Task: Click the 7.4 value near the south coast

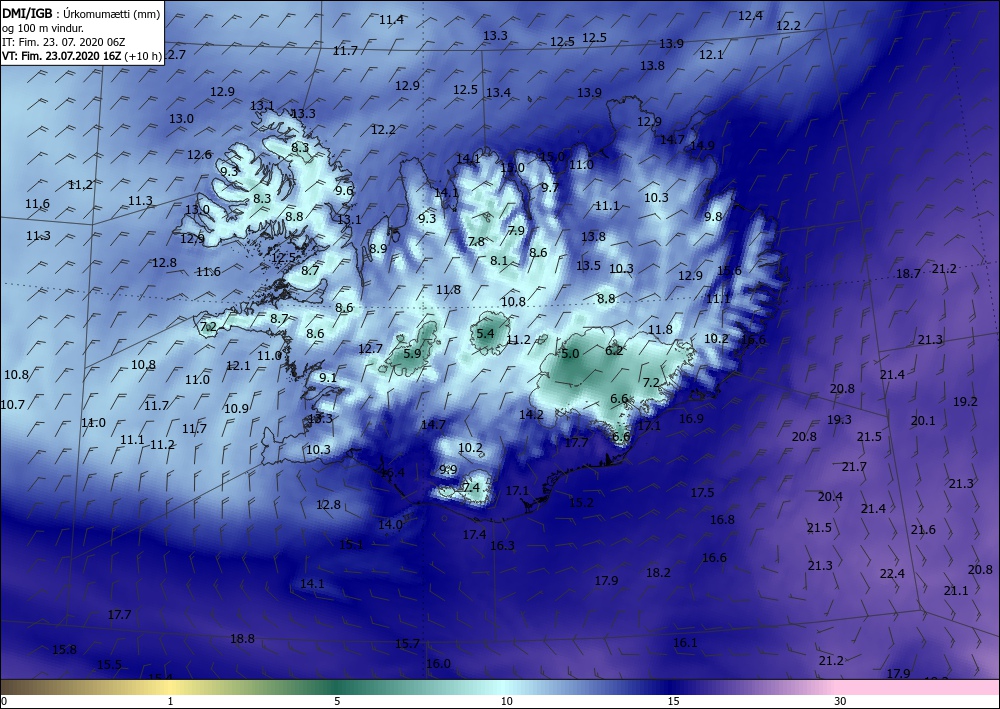Action: coord(471,487)
